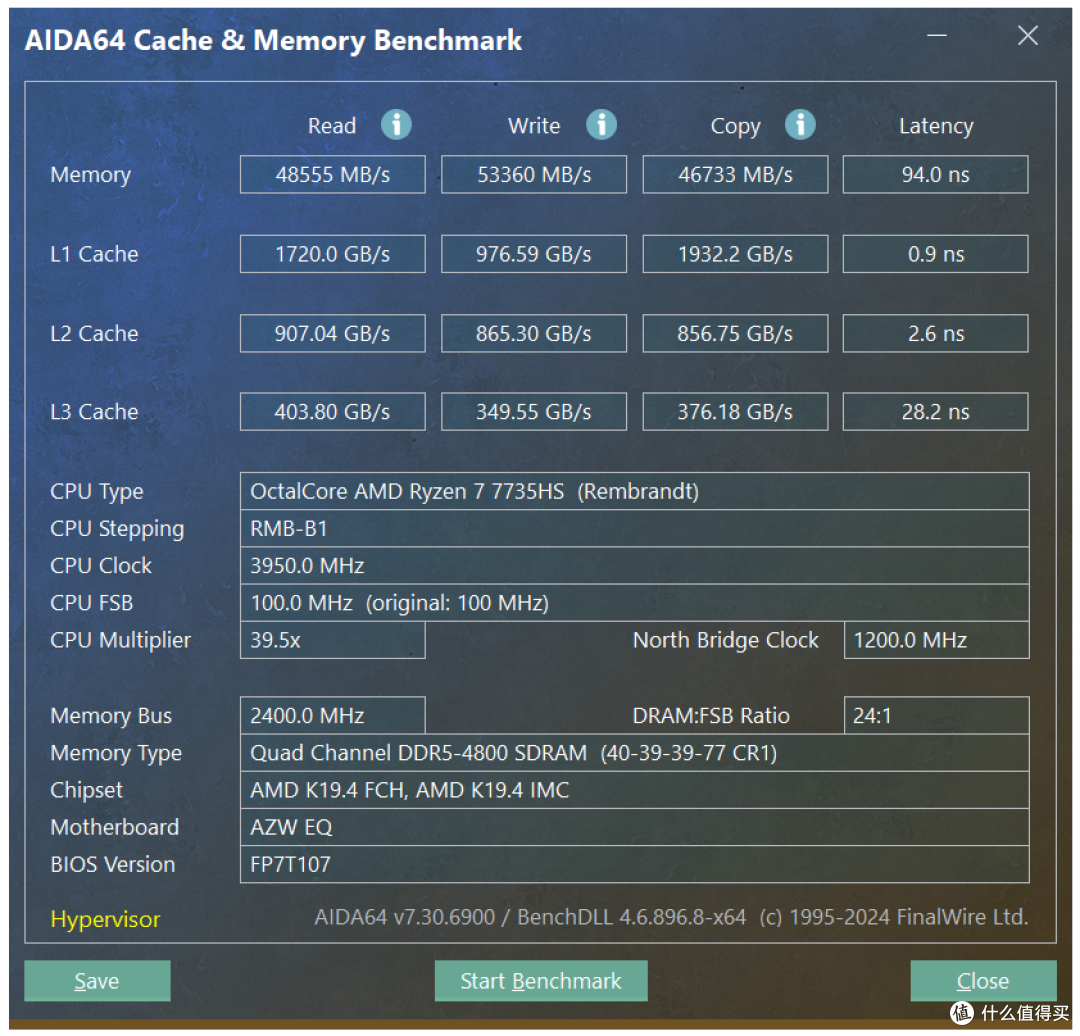Select L2 Cache read 907.04 GB/s
The width and height of the screenshot is (1080, 1036).
click(x=333, y=333)
